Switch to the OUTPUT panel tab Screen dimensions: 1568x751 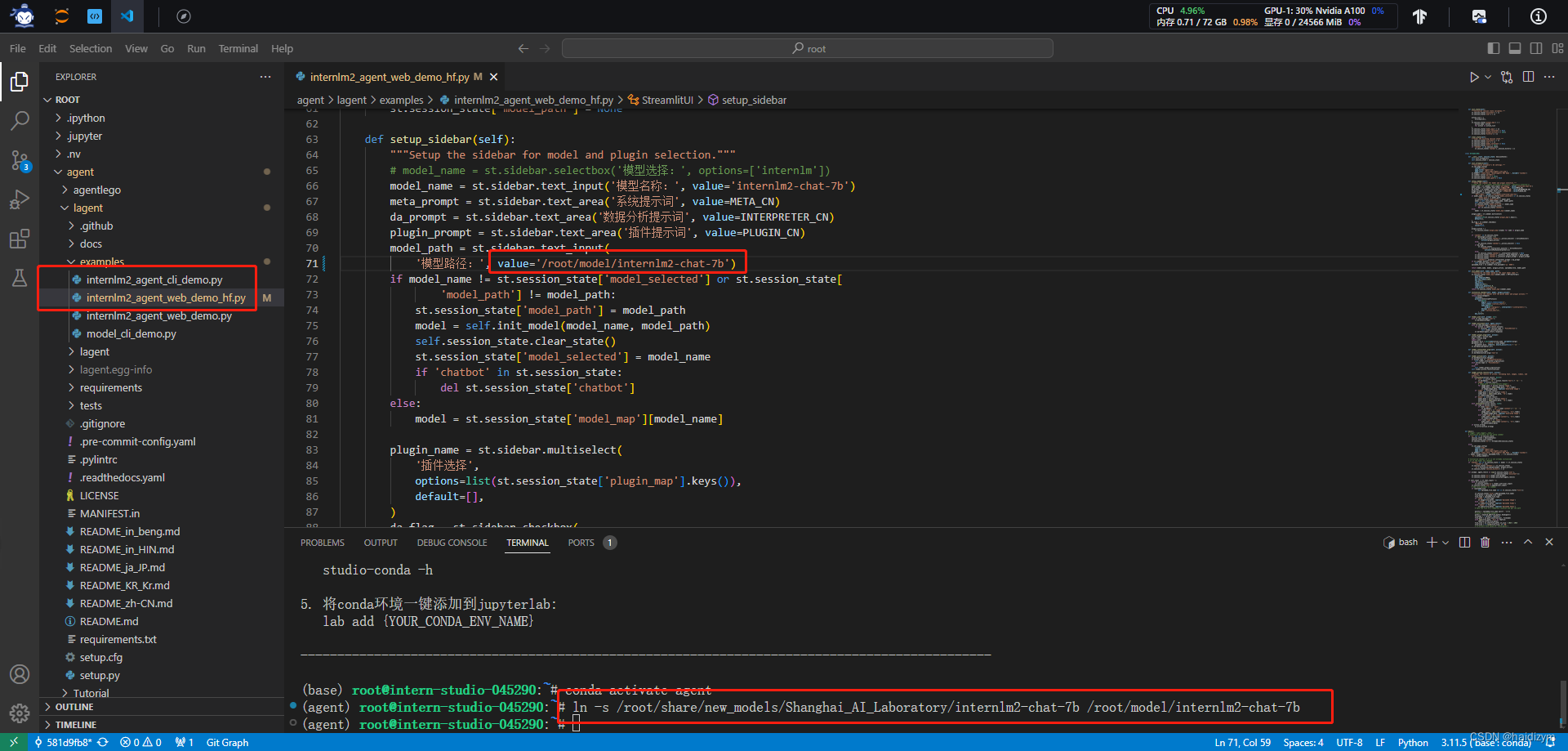(381, 543)
